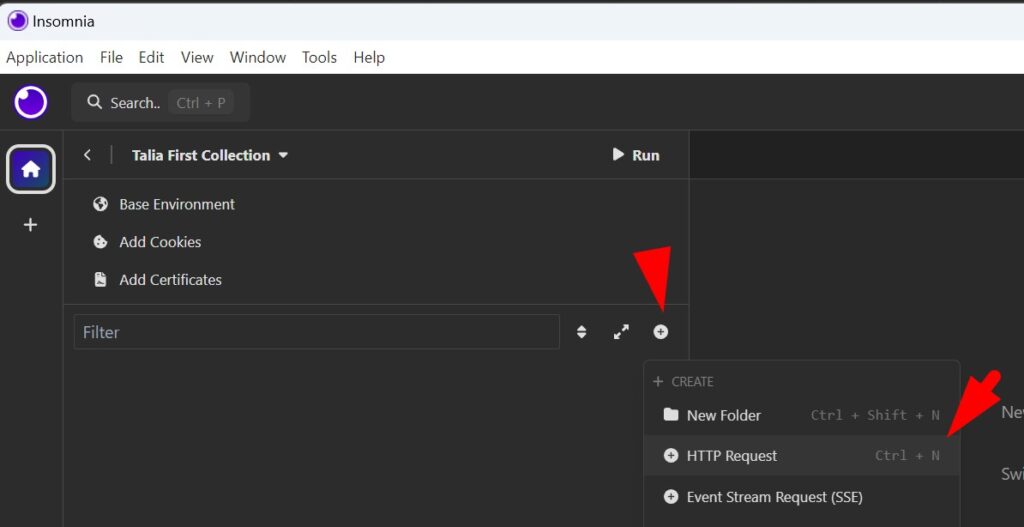Screen dimensions: 1024x527
Task: Click the cookie icon
Action: (100, 242)
